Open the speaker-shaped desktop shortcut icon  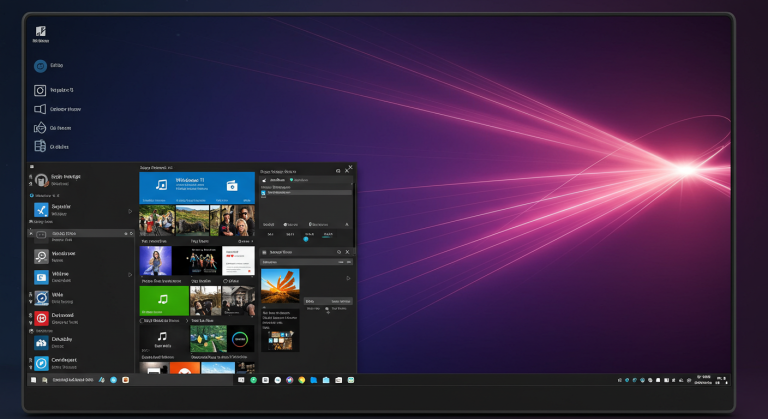40,109
